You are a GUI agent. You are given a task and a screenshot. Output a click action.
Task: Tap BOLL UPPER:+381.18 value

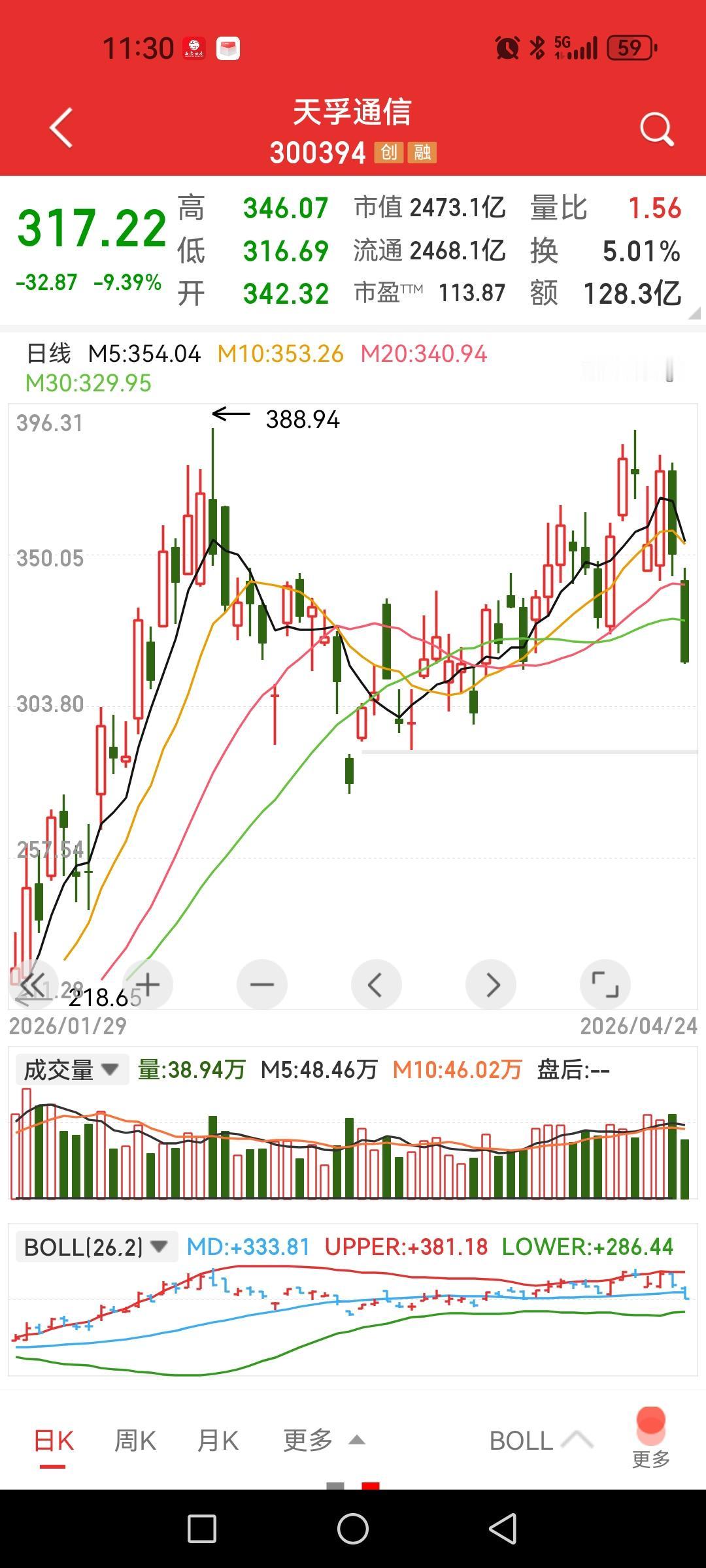(x=406, y=1247)
